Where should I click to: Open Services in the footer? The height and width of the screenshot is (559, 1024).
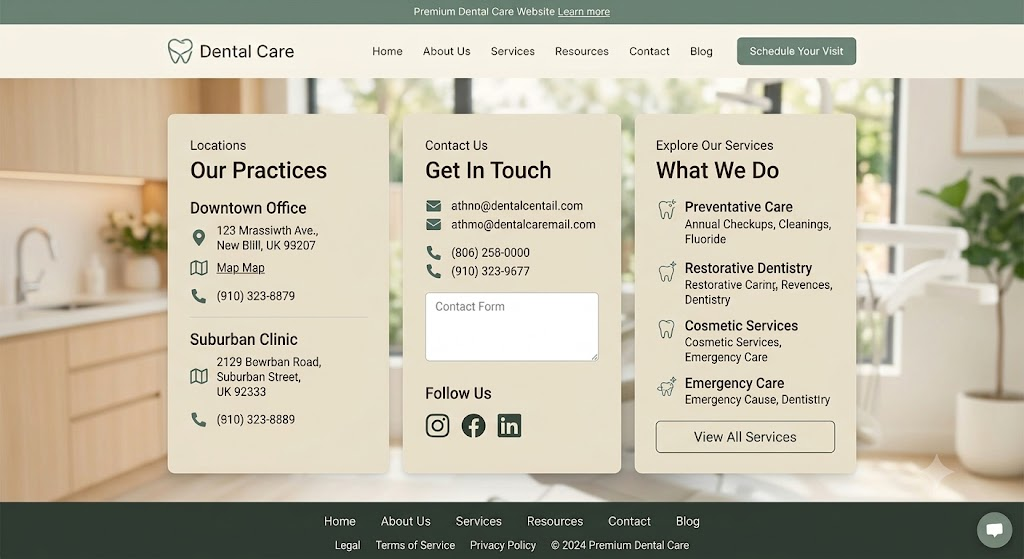tap(479, 521)
